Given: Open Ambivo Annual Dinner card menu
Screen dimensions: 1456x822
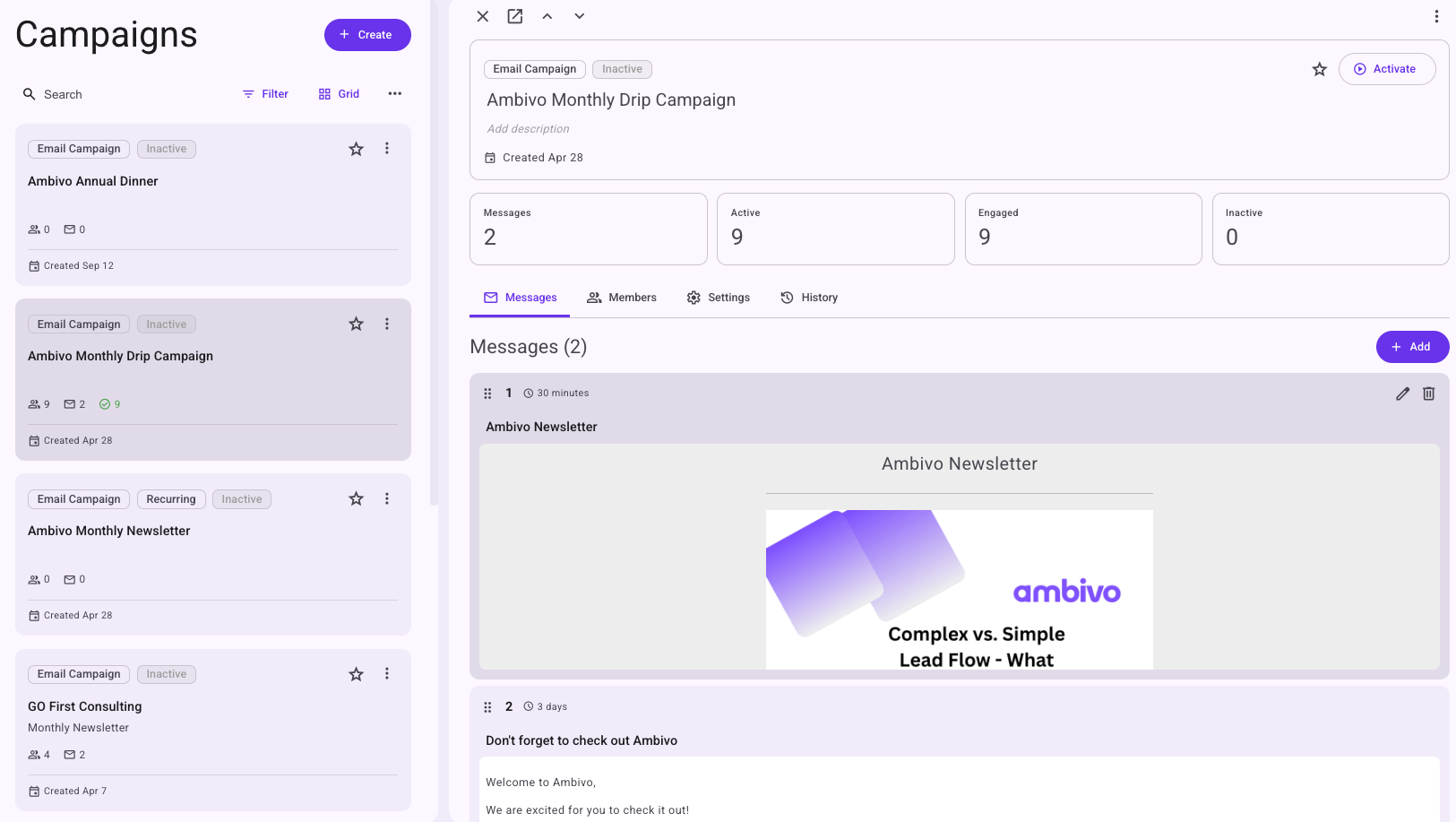Looking at the screenshot, I should pos(387,149).
